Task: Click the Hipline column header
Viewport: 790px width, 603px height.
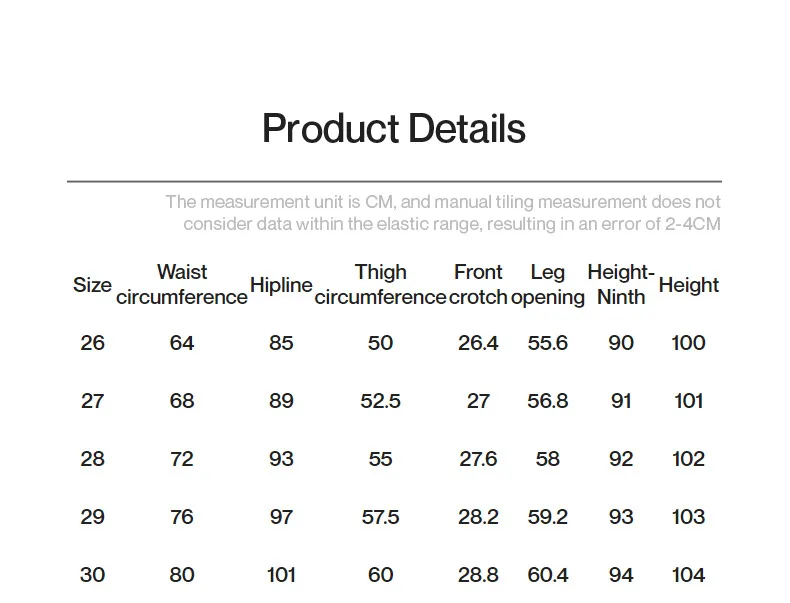Action: (x=281, y=285)
